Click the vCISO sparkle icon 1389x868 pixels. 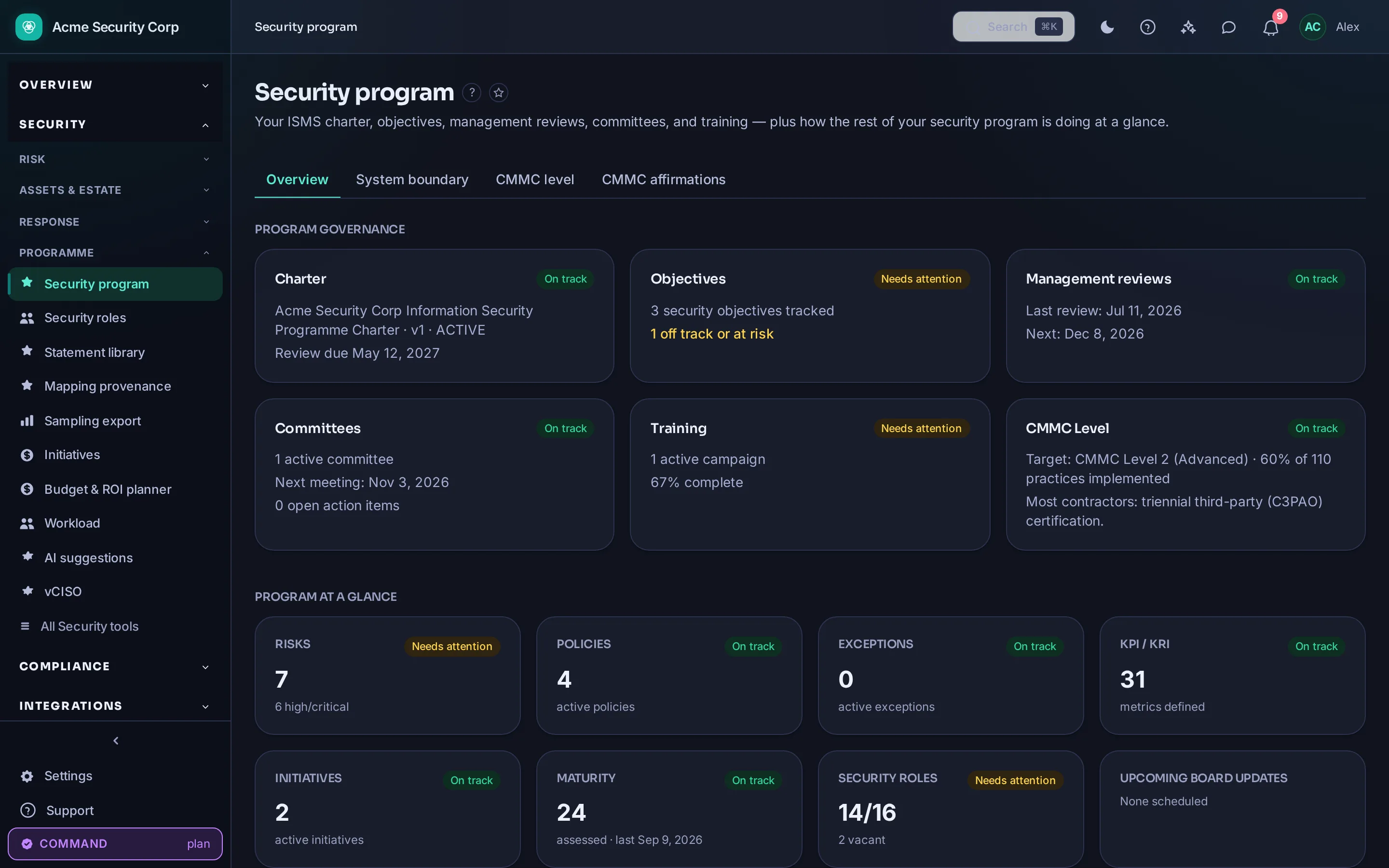click(27, 591)
